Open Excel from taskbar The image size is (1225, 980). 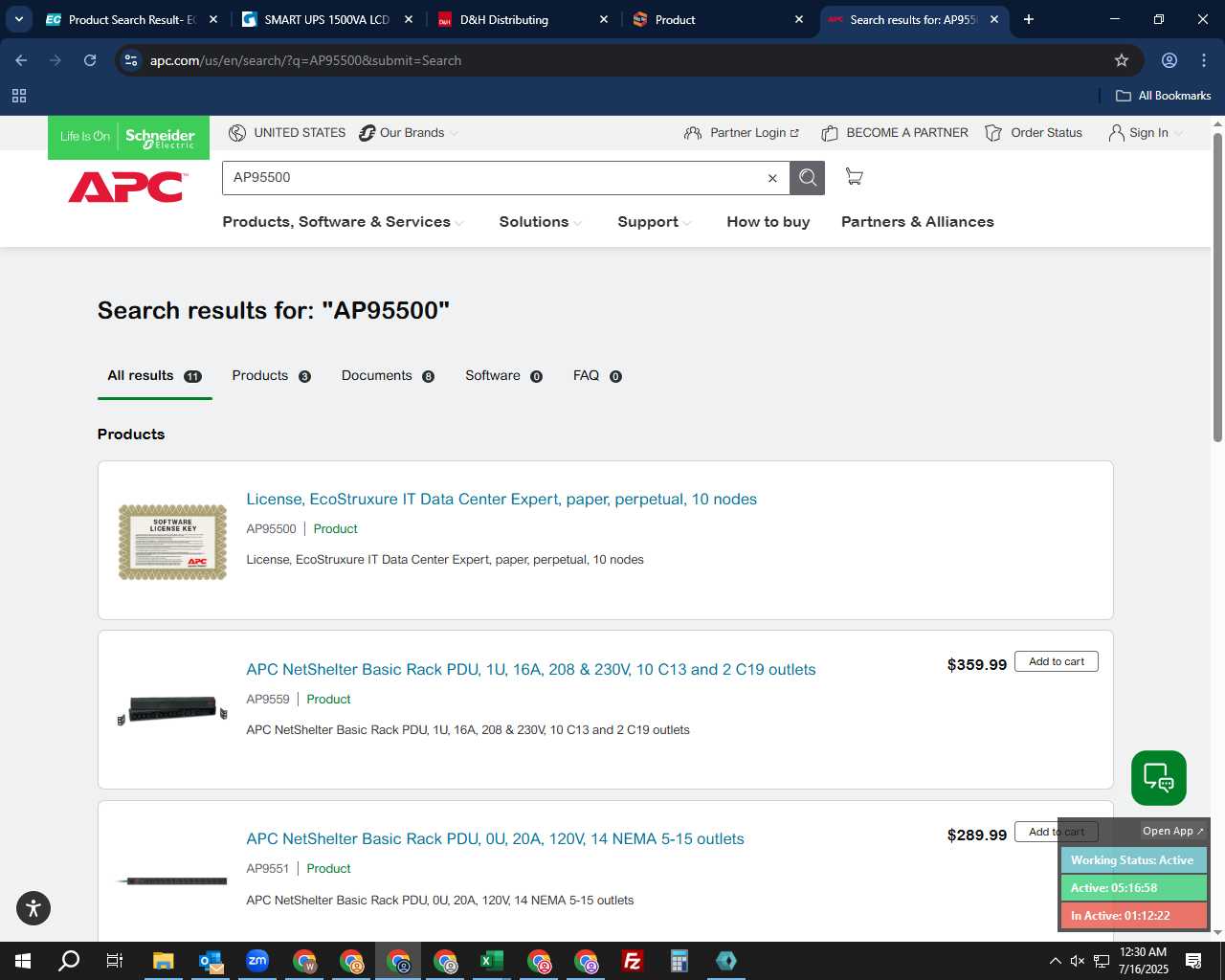coord(492,961)
